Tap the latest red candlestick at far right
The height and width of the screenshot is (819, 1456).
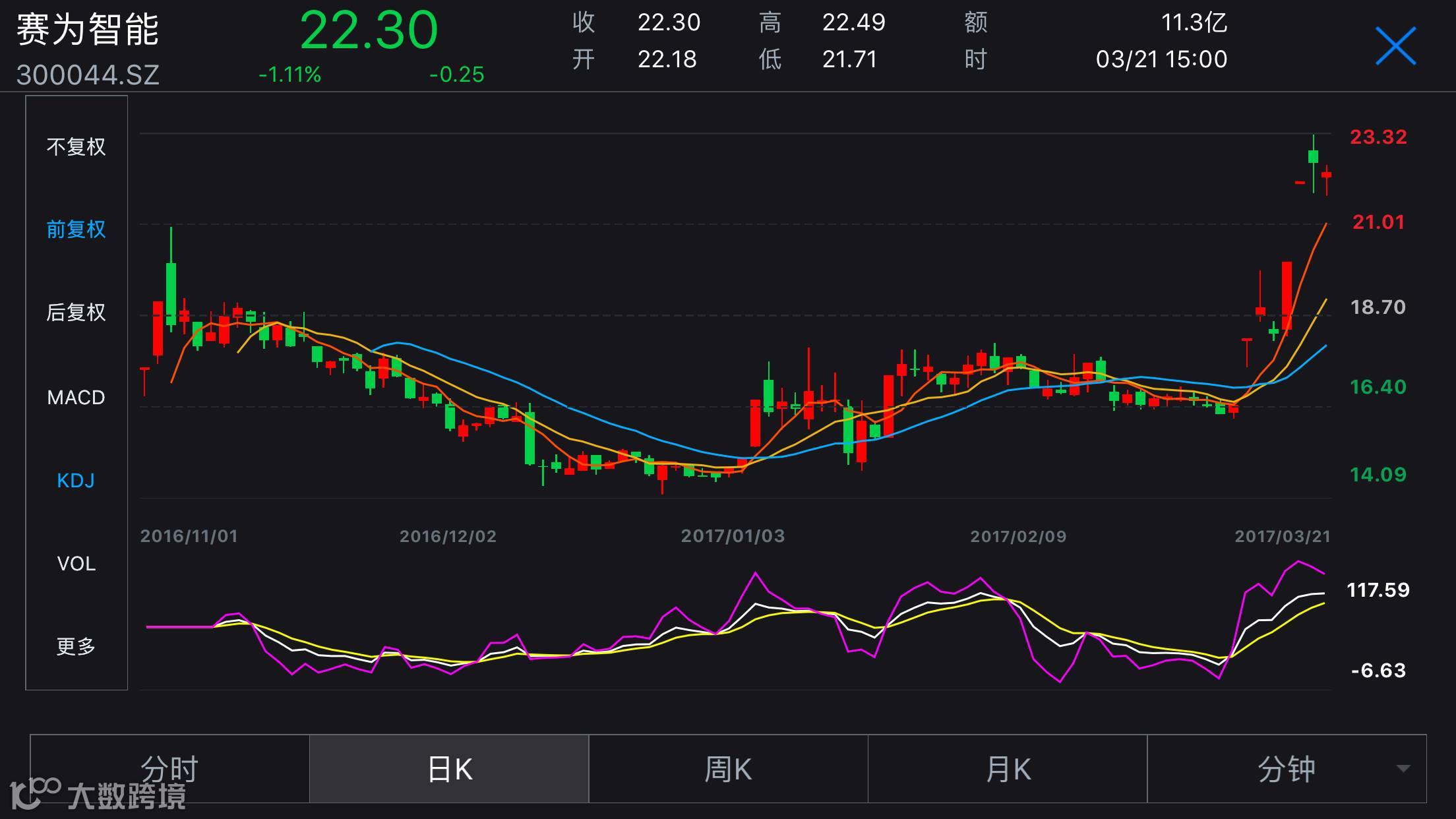pos(1326,175)
